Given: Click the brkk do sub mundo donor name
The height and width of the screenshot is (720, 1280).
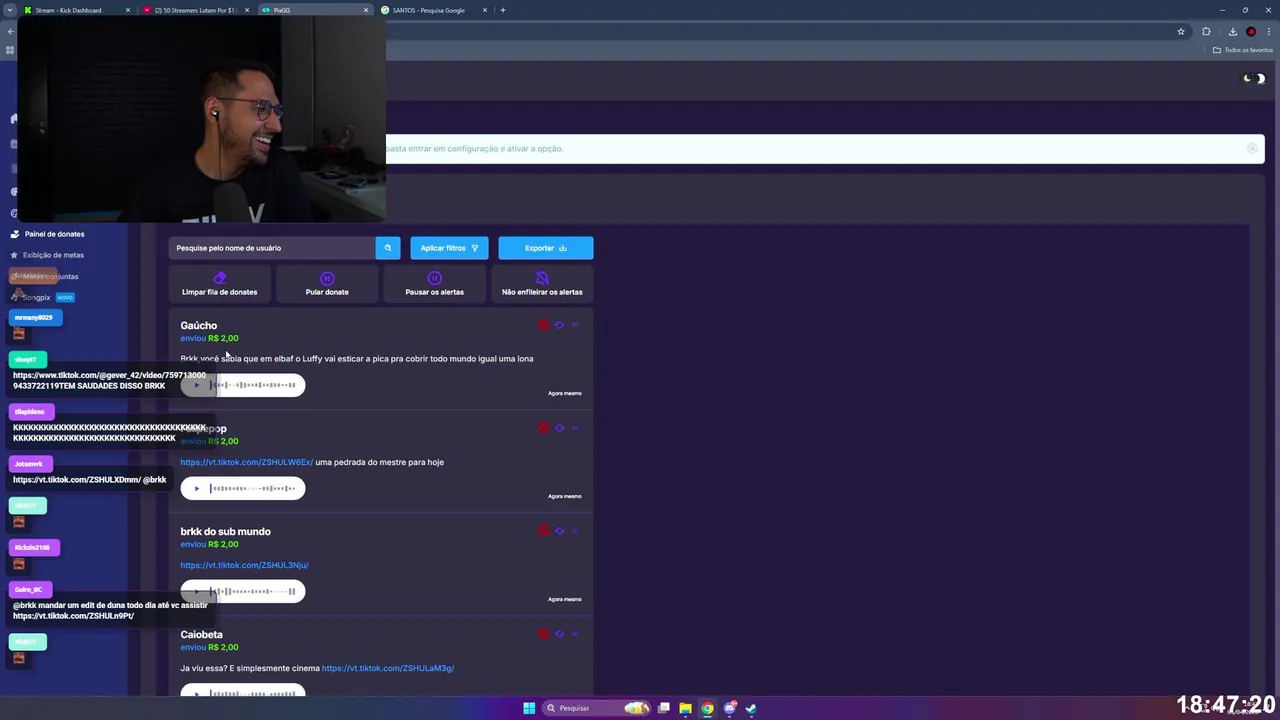Looking at the screenshot, I should coord(225,531).
